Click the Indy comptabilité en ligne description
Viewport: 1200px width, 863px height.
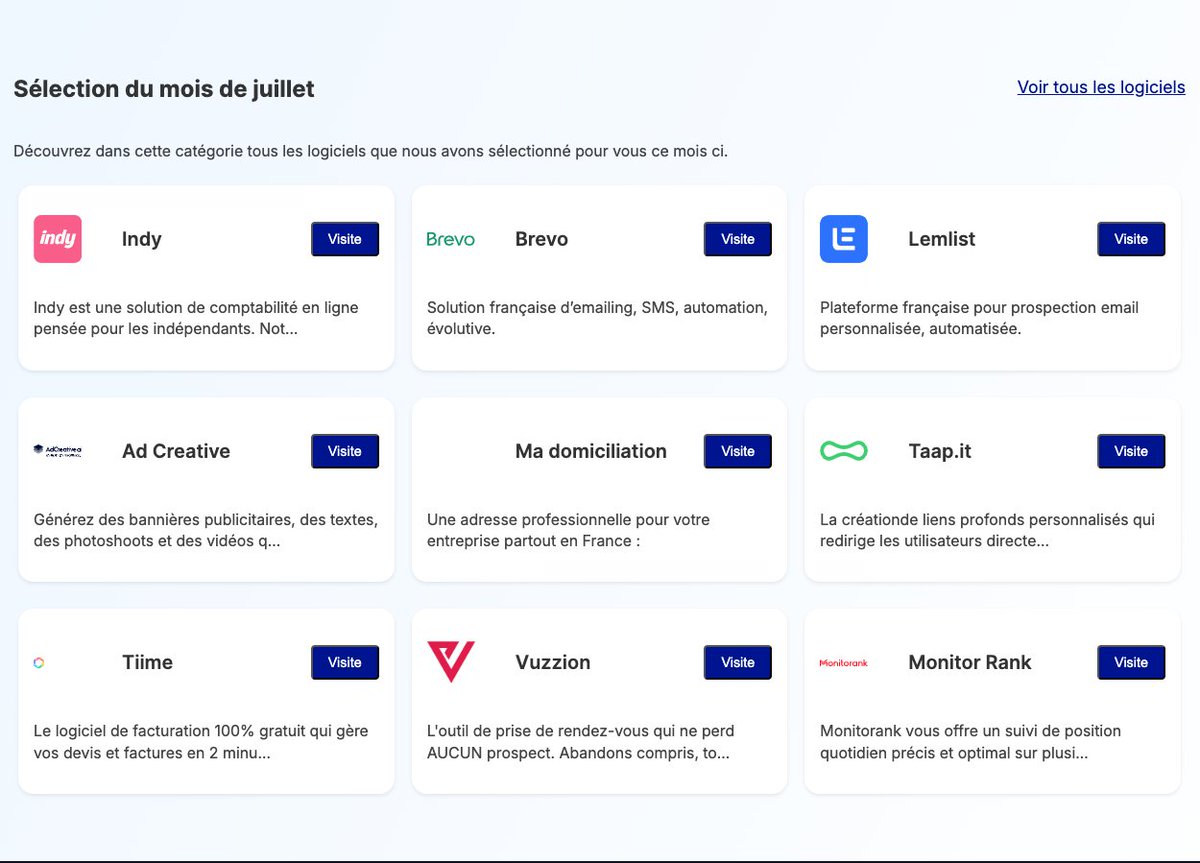pyautogui.click(x=196, y=318)
